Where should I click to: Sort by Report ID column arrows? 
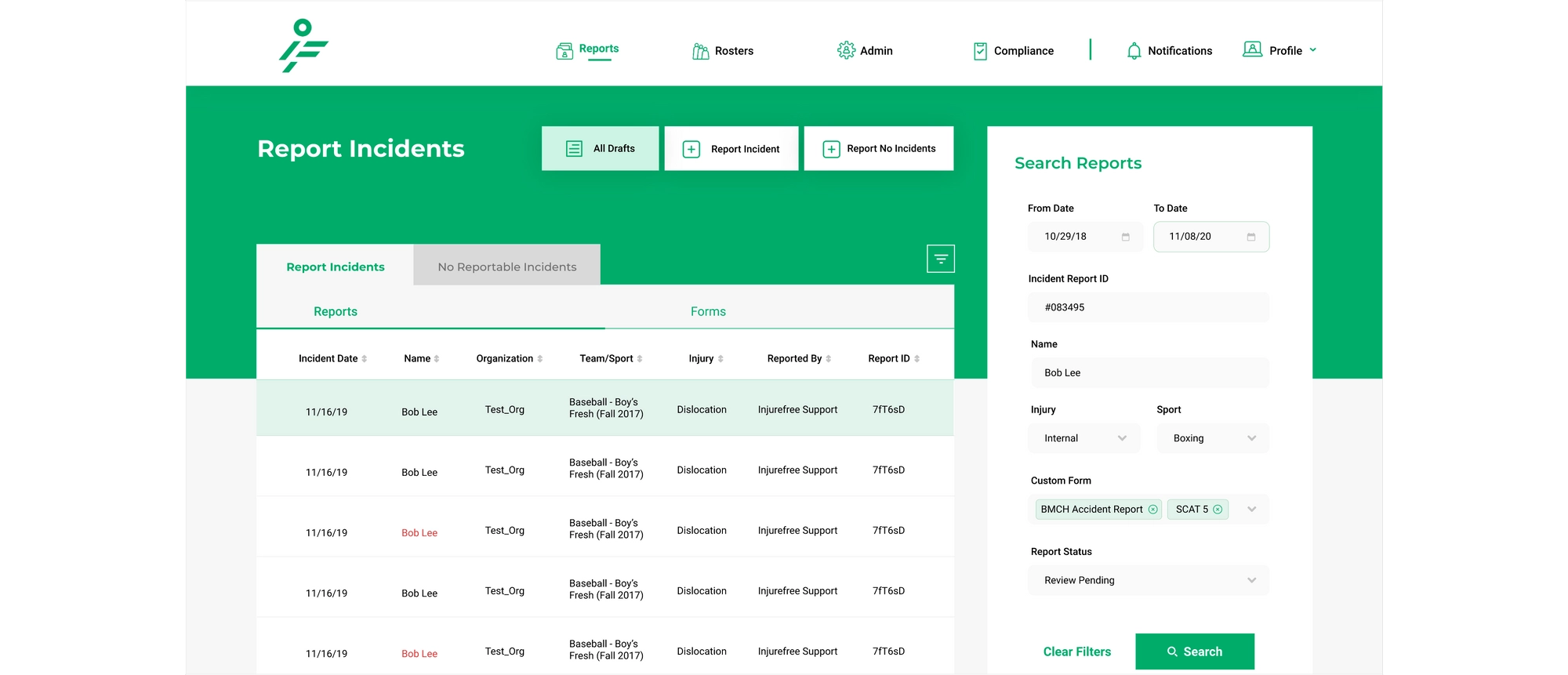click(x=917, y=359)
